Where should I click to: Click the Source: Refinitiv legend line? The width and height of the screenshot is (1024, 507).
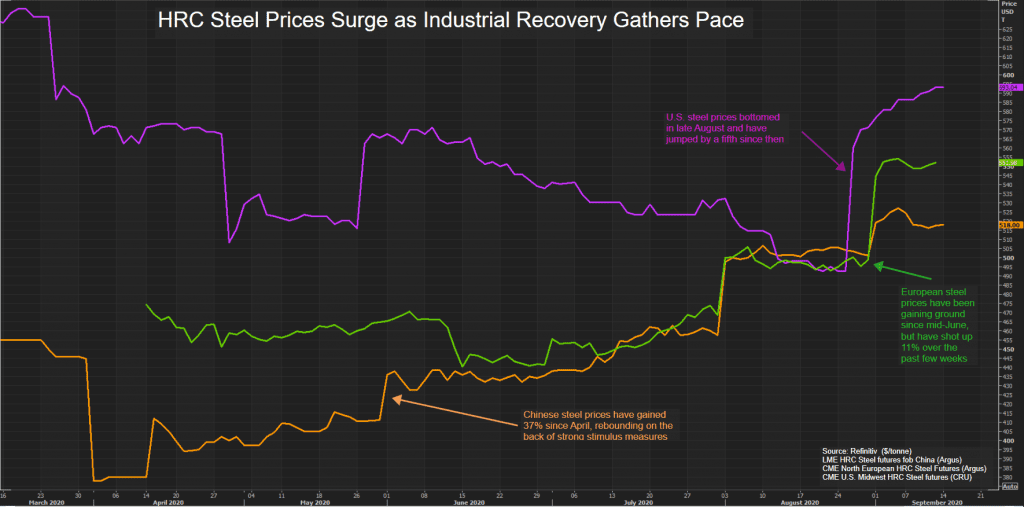(x=870, y=451)
